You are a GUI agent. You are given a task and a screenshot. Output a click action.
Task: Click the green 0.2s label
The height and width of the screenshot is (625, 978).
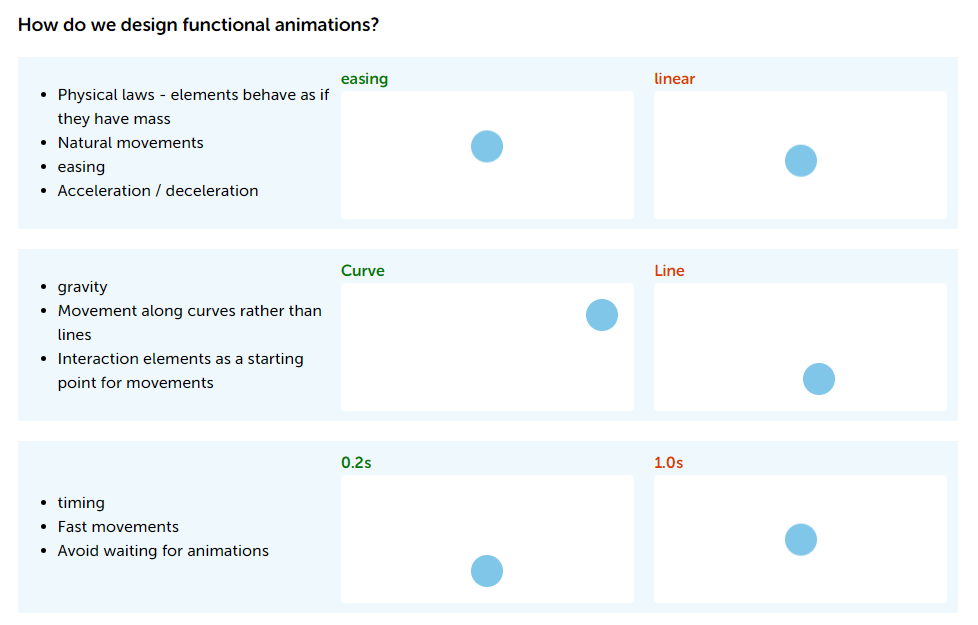(x=356, y=463)
